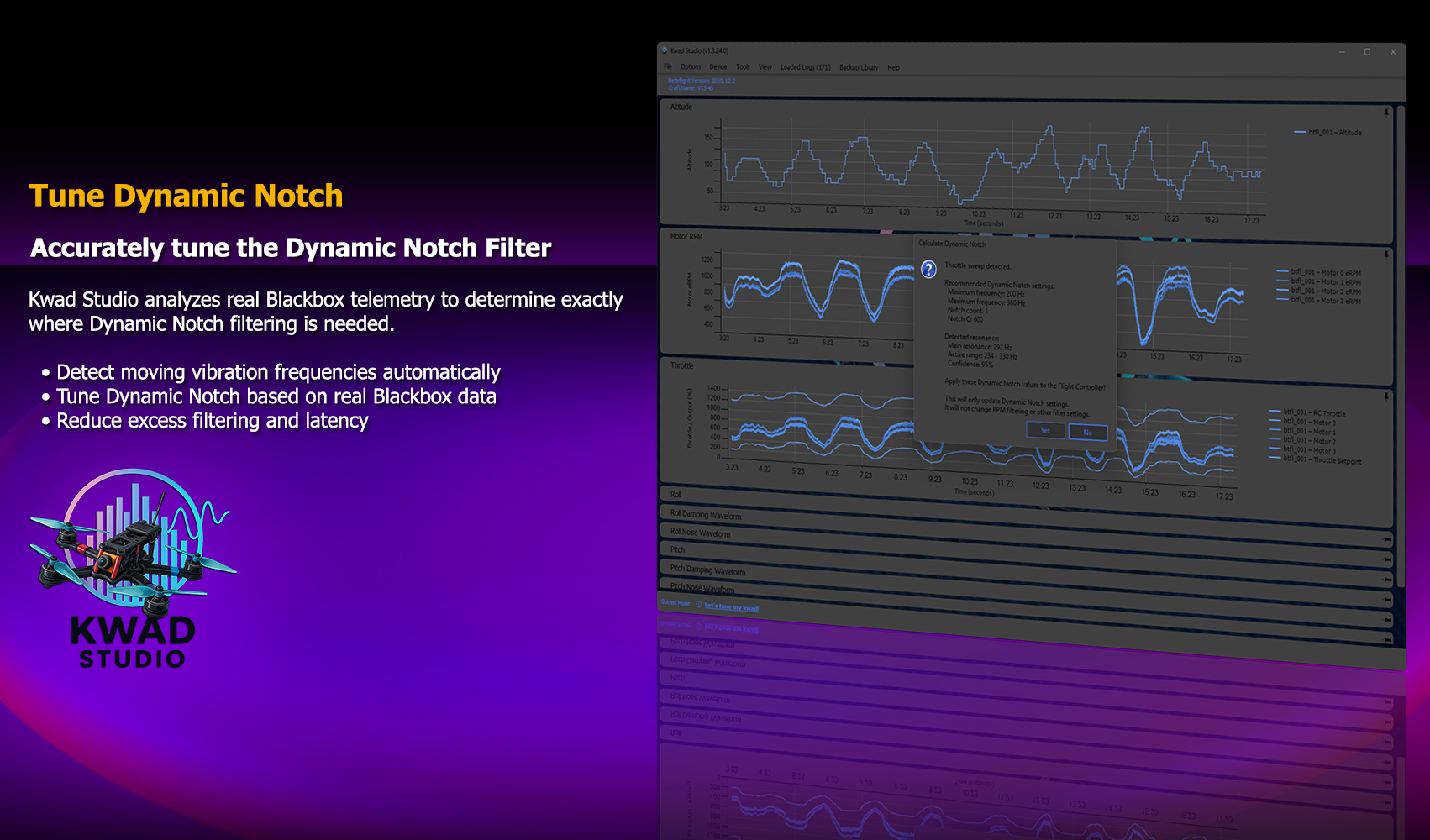Viewport: 1430px width, 840px height.
Task: Toggle the btfl_001 – Motor 0 throttle legend entry
Action: (1302, 422)
